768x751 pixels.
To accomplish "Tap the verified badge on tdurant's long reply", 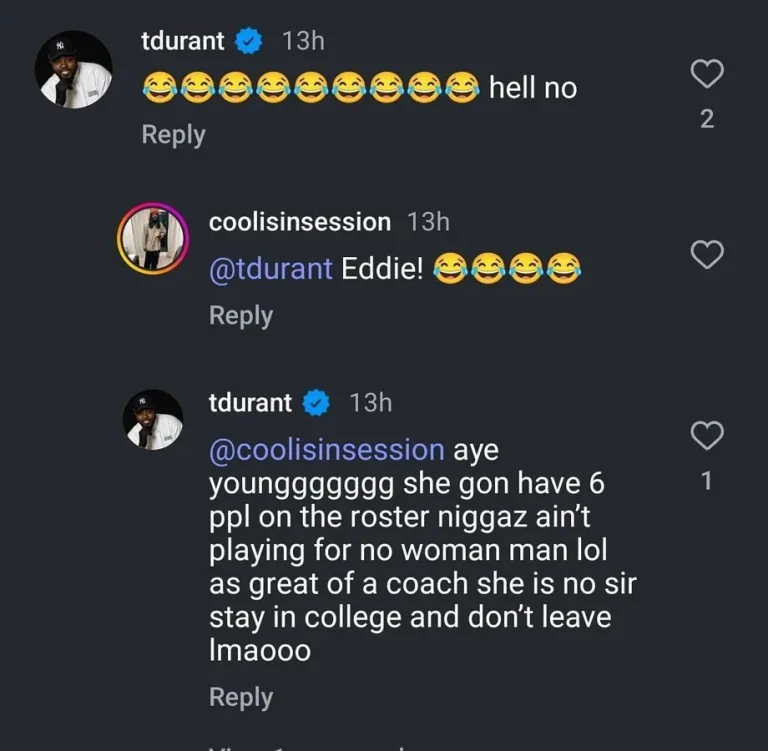I will click(316, 403).
